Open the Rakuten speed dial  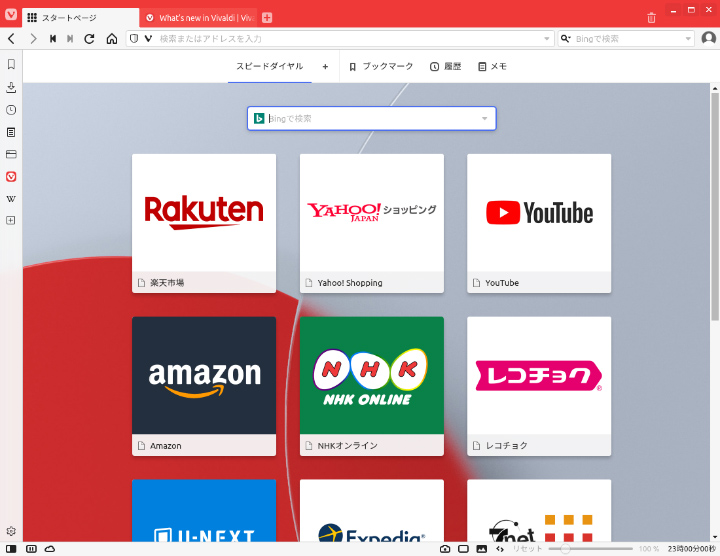204,223
